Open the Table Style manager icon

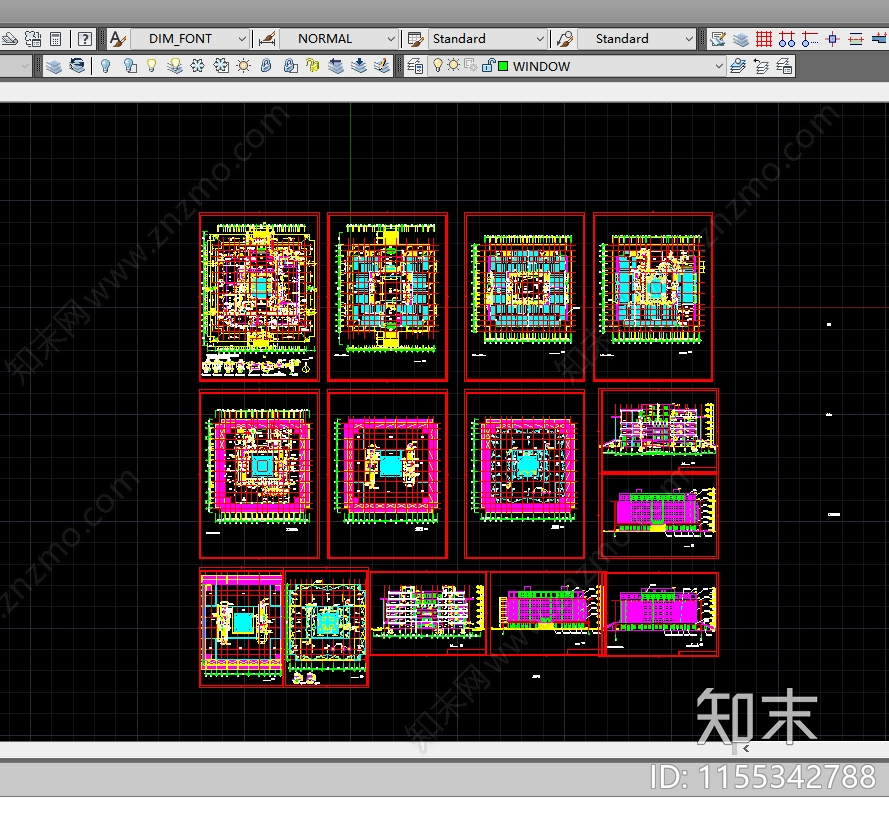[x=416, y=39]
